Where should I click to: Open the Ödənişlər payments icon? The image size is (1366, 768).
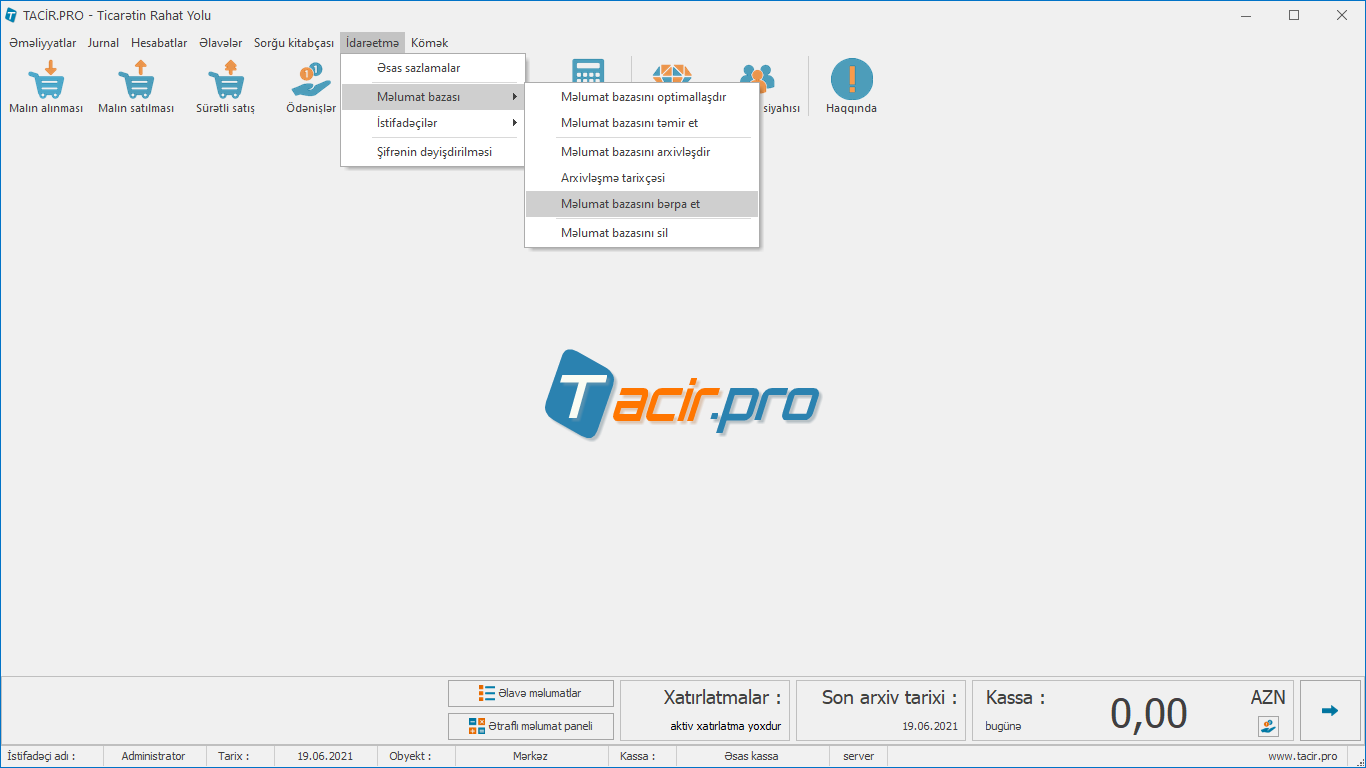pyautogui.click(x=311, y=80)
